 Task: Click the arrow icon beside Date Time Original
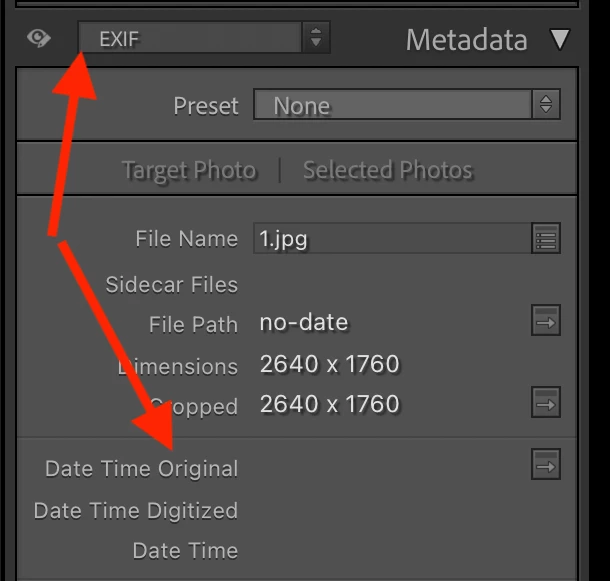point(546,464)
